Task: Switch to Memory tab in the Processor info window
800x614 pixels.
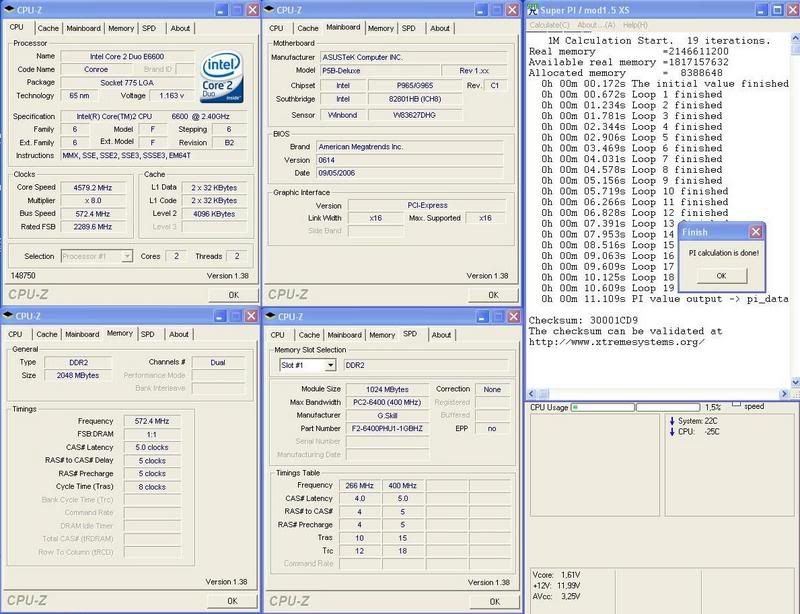Action: (x=121, y=29)
